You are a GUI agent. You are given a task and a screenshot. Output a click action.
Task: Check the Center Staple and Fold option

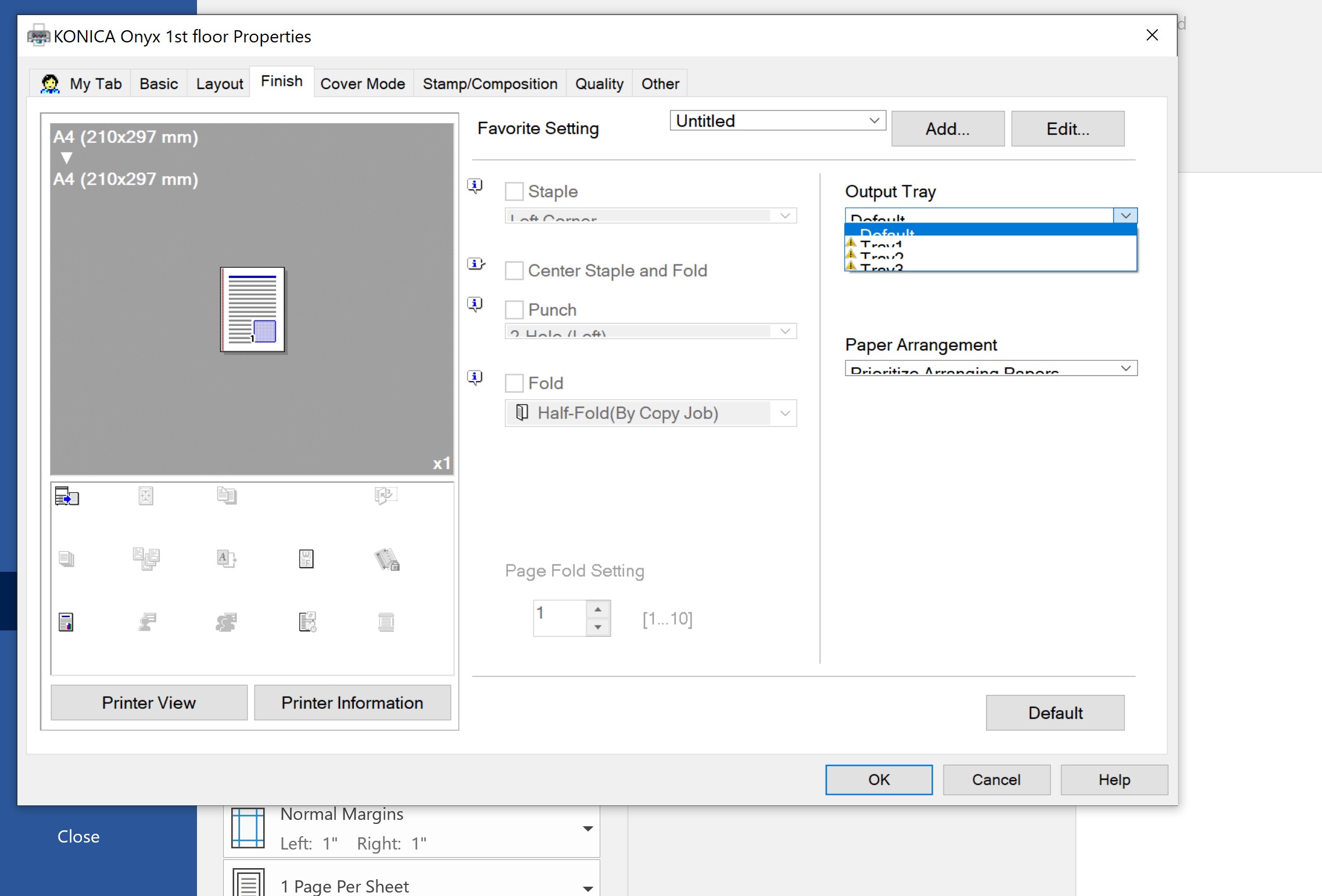(514, 271)
